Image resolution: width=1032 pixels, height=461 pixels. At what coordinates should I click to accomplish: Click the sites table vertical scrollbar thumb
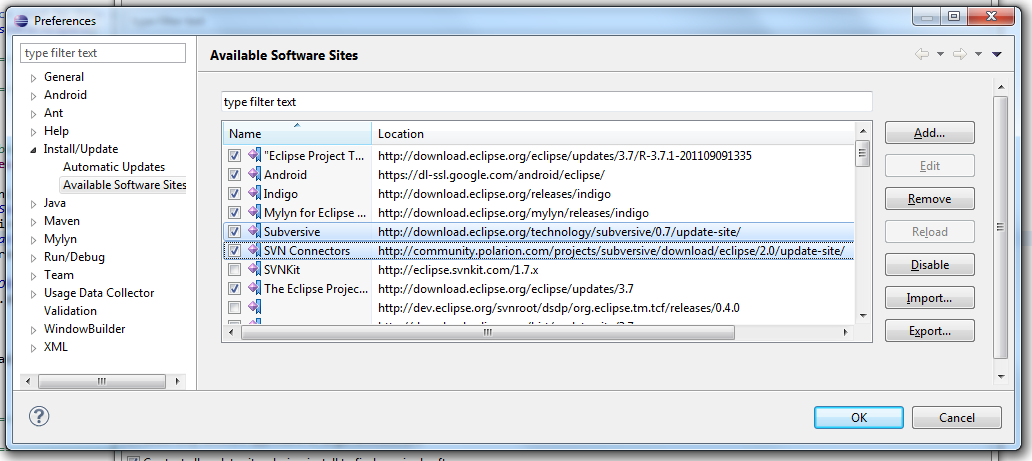pos(863,153)
